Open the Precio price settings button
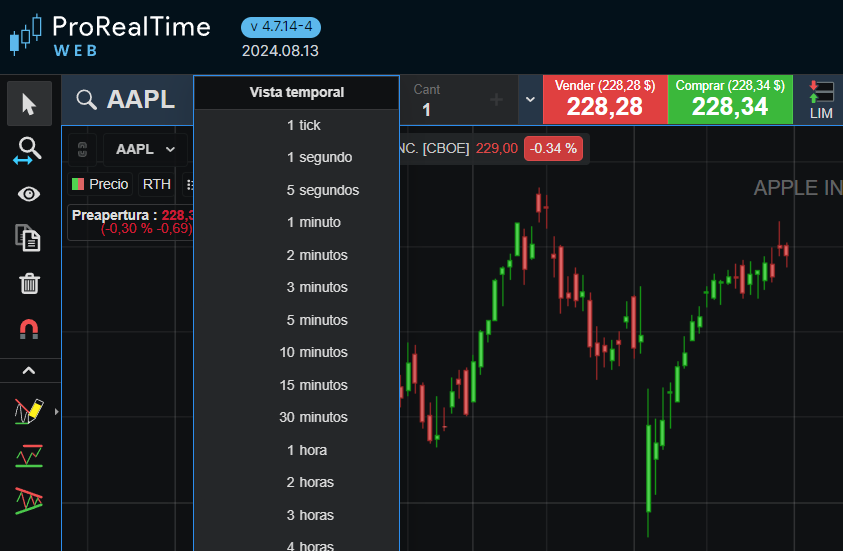843x551 pixels. pyautogui.click(x=100, y=184)
